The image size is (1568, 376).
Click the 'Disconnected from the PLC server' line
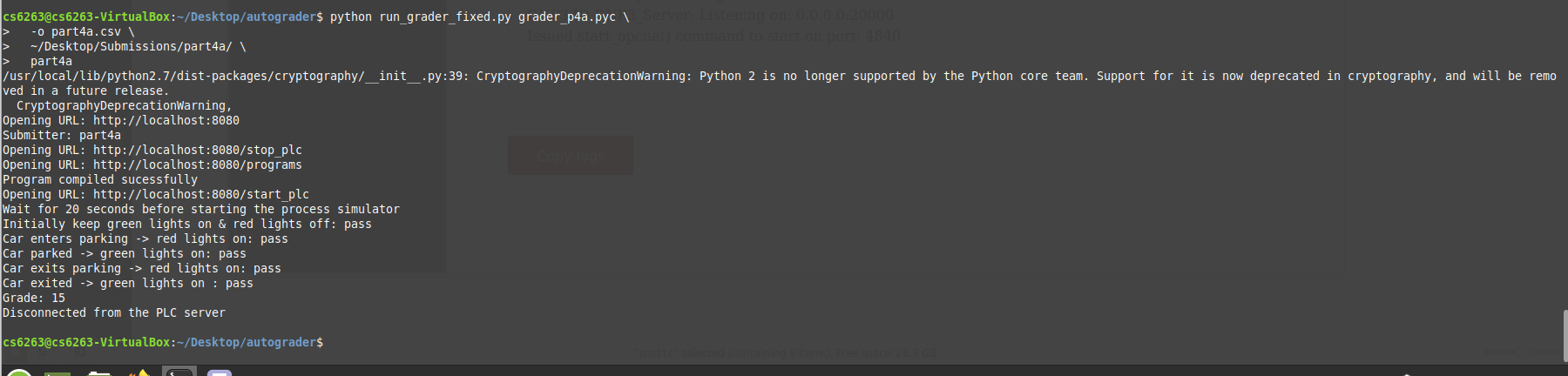(x=114, y=312)
